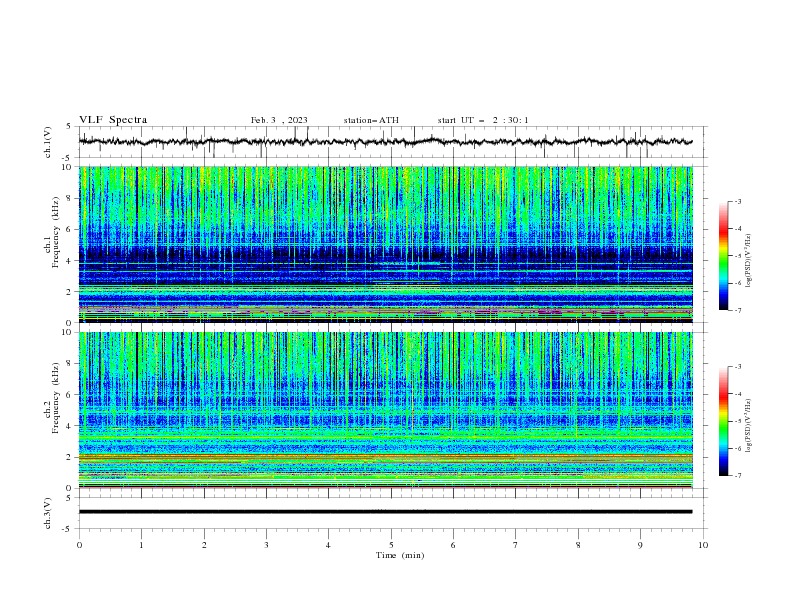Click the "-7" label on ch.2 colorbar
This screenshot has width=792, height=612.
(738, 476)
